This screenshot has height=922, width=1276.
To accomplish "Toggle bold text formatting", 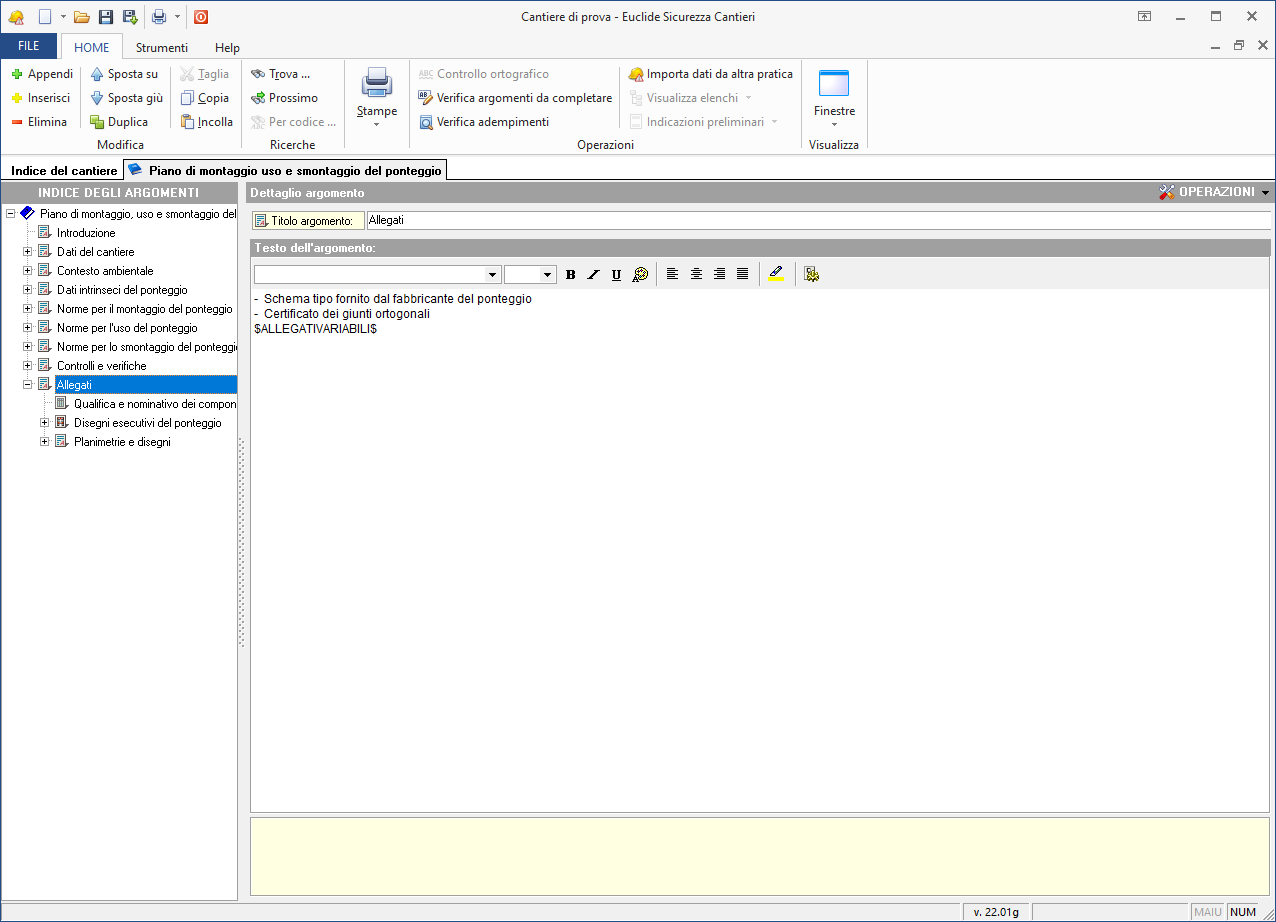I will click(570, 274).
